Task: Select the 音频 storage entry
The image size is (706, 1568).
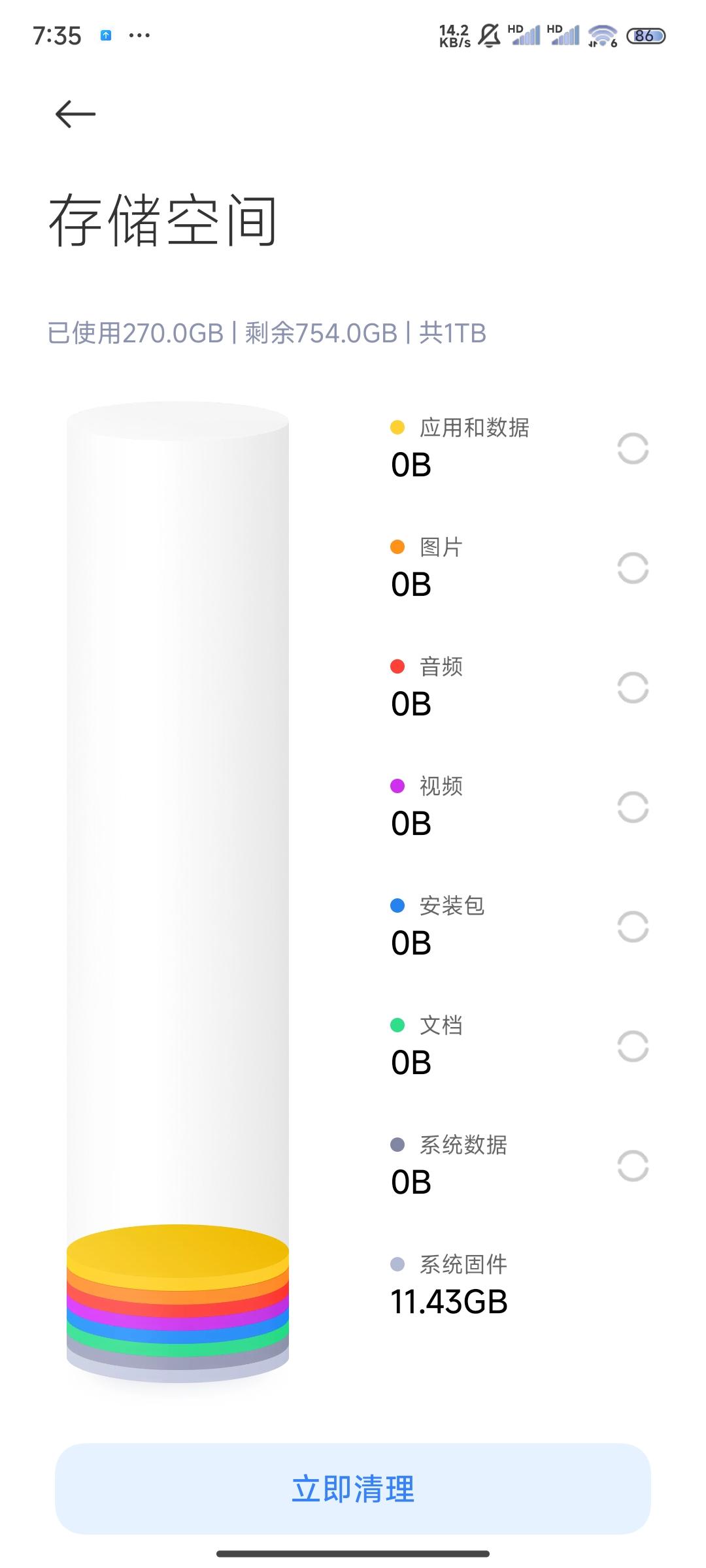Action: point(520,687)
